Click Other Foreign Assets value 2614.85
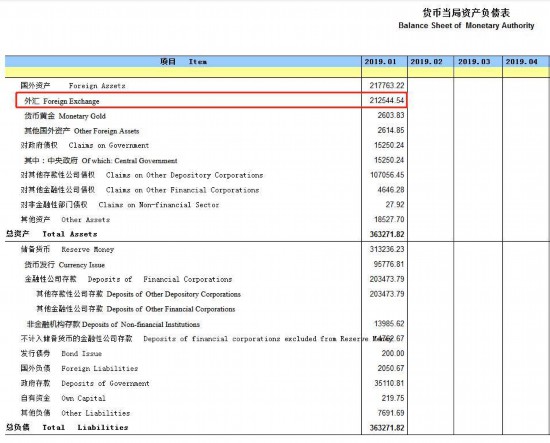This screenshot has height=443, width=550. [x=391, y=130]
